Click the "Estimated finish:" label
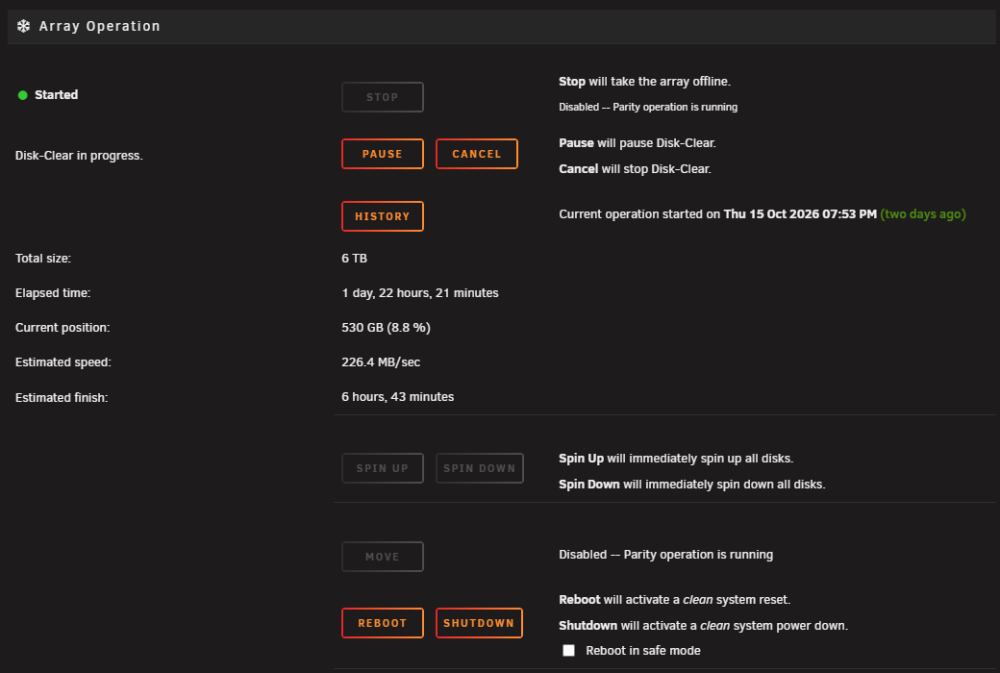 pos(62,398)
